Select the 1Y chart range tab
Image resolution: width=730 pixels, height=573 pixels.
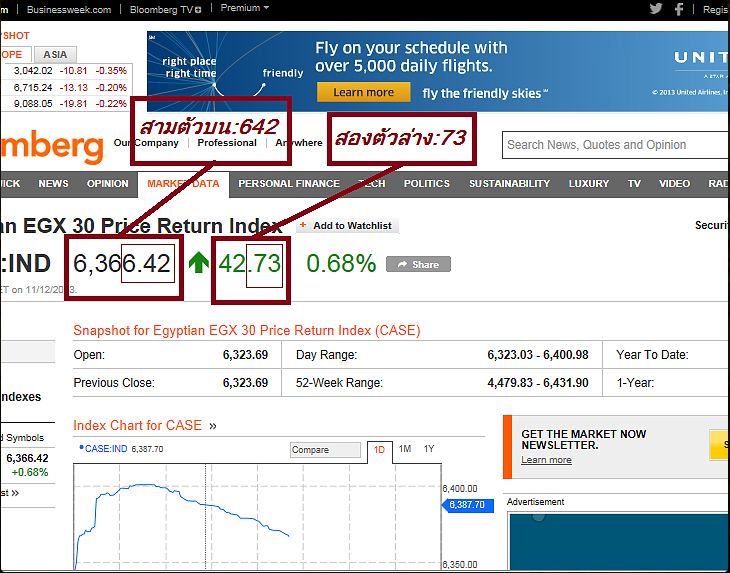[429, 449]
